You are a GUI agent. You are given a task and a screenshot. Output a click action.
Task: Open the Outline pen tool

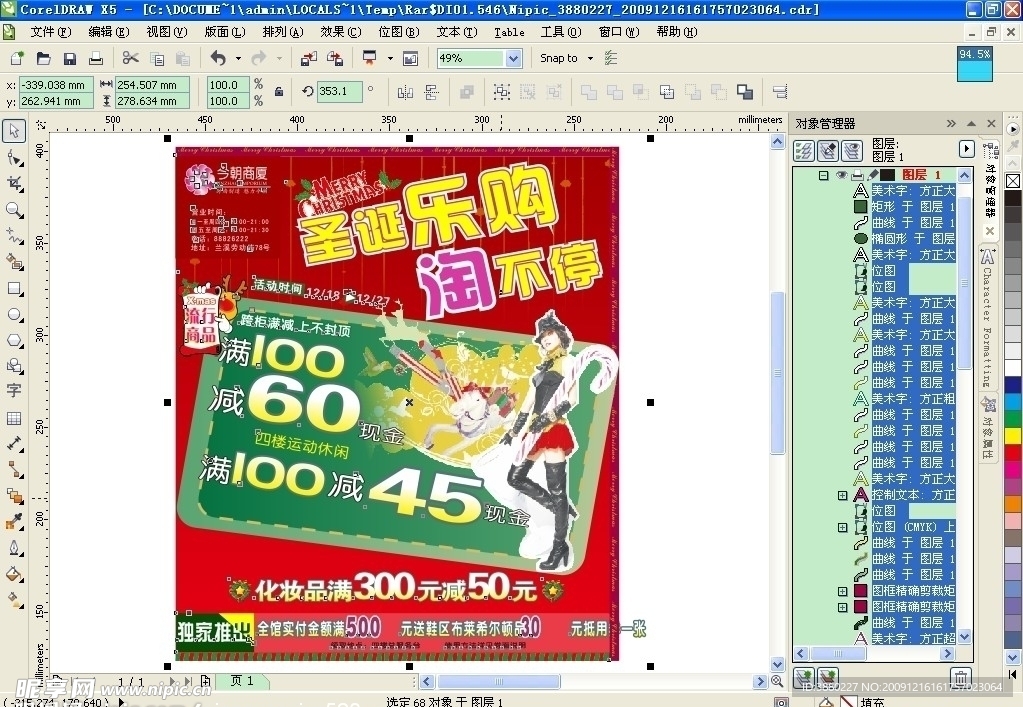pyautogui.click(x=14, y=548)
